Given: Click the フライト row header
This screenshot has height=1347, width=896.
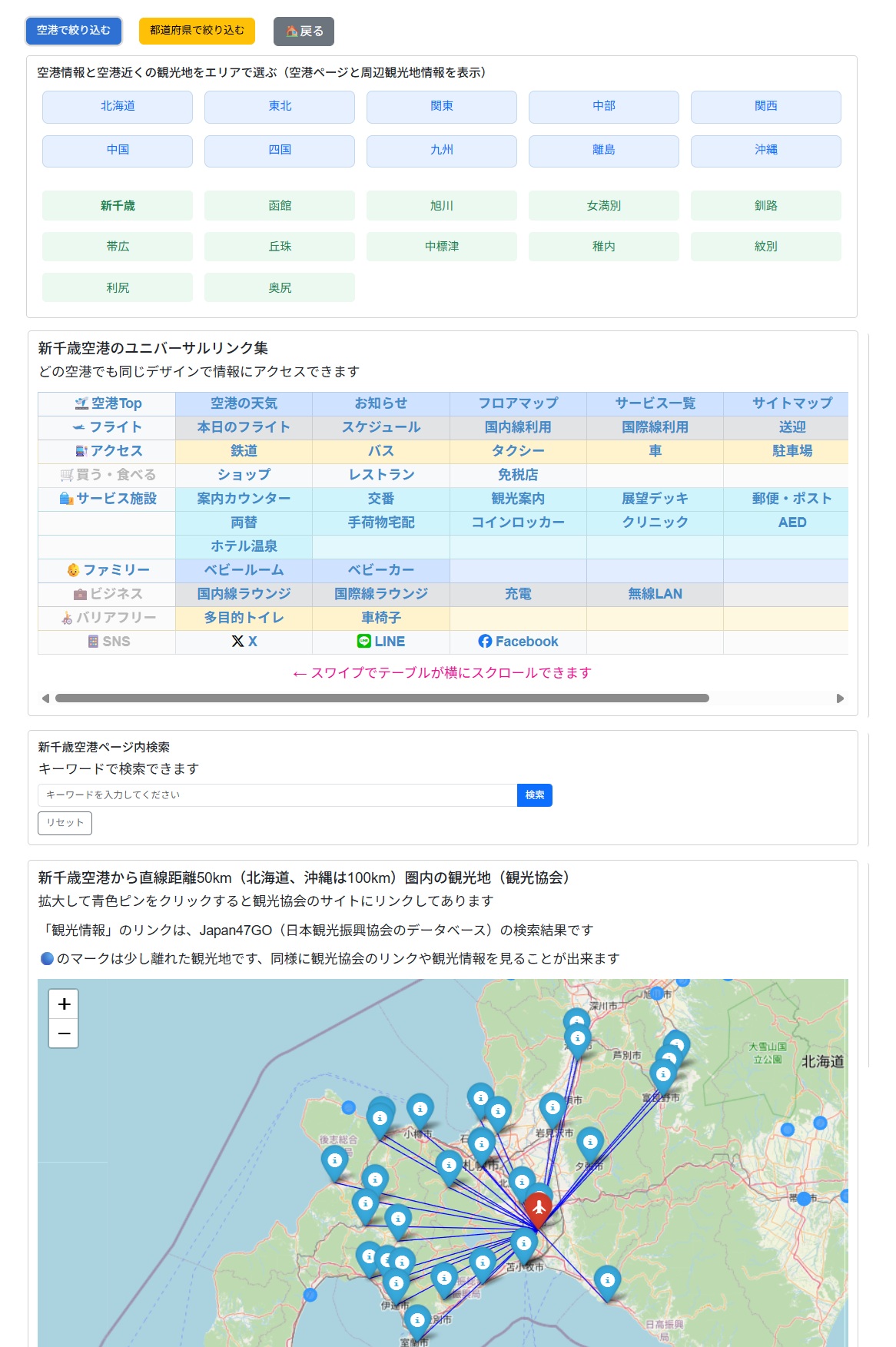Looking at the screenshot, I should [108, 427].
